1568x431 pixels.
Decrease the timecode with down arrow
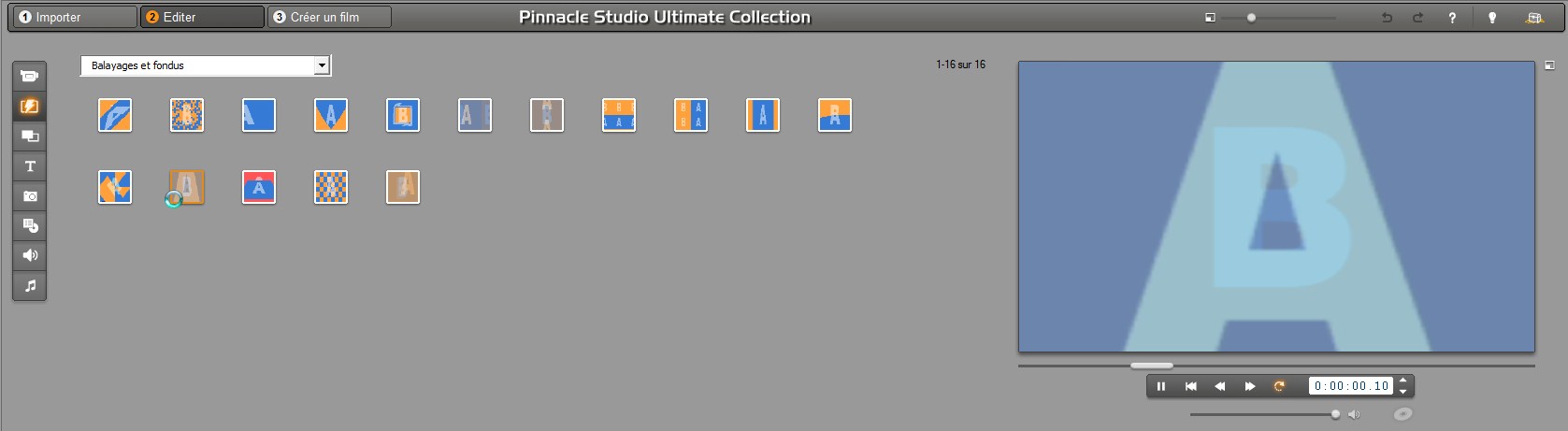click(x=1403, y=392)
